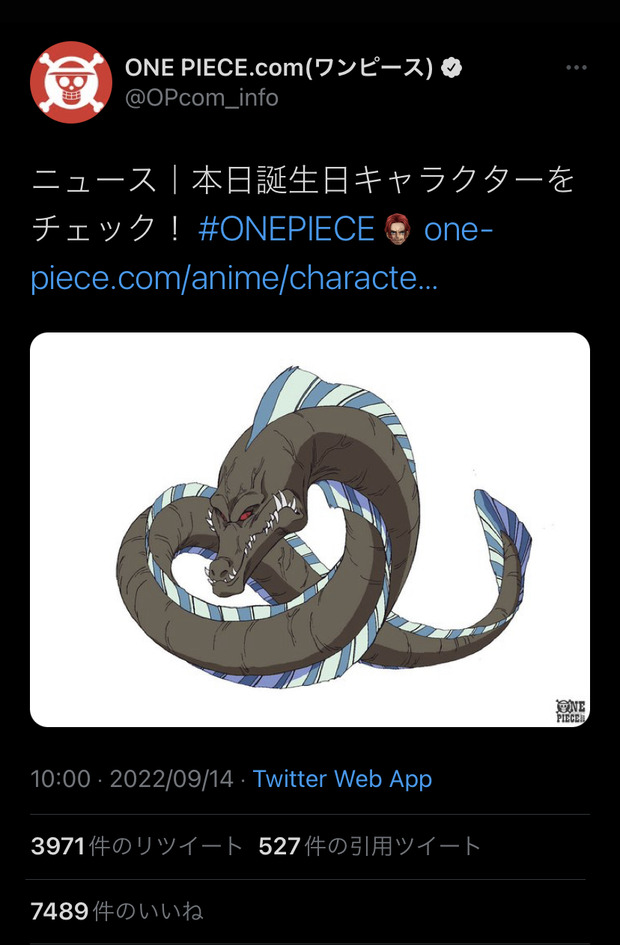The height and width of the screenshot is (945, 620).
Task: Follow the one-piece.com/anime/characte… link
Action: (261, 254)
